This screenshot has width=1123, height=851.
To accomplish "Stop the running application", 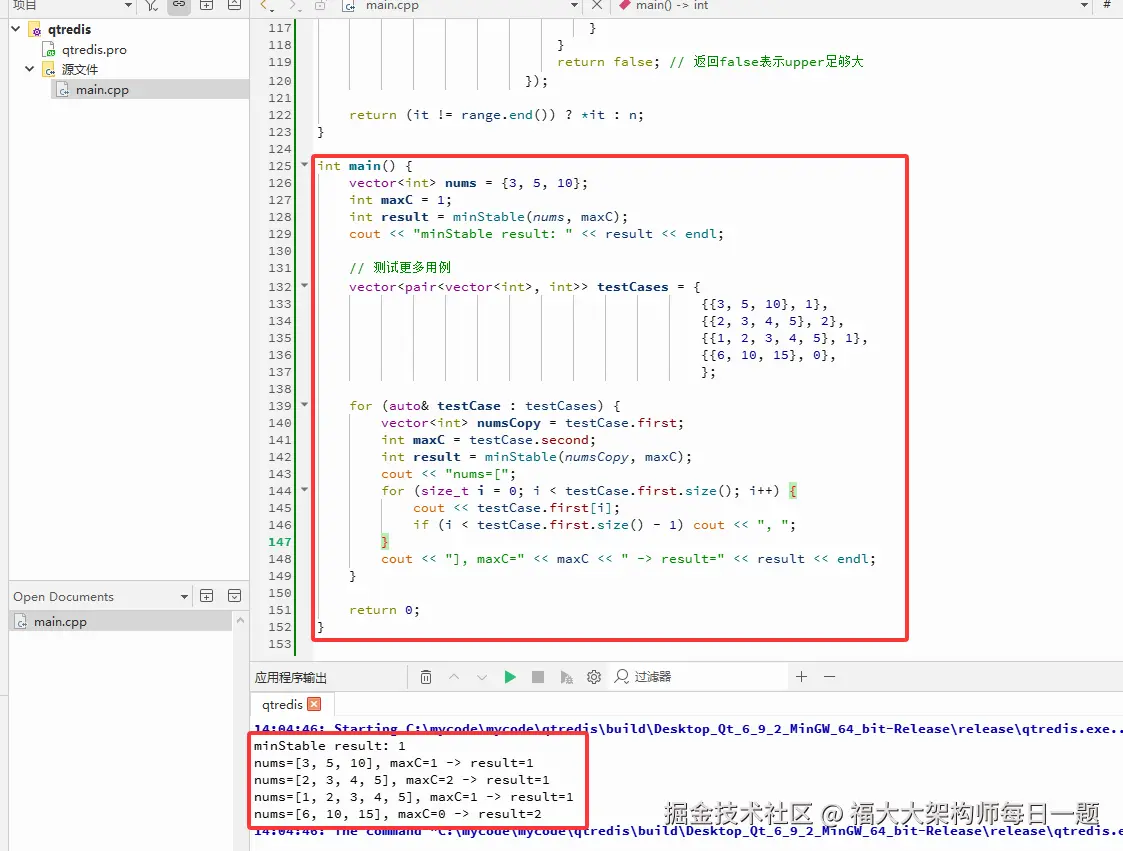I will coord(538,677).
